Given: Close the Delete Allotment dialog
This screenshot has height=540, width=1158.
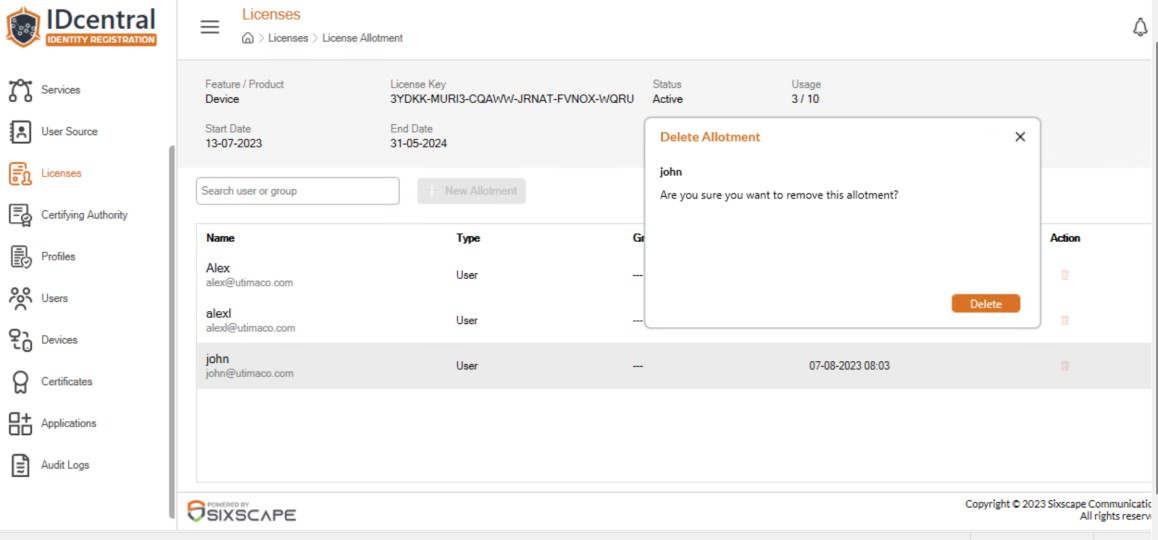Looking at the screenshot, I should pos(1020,137).
